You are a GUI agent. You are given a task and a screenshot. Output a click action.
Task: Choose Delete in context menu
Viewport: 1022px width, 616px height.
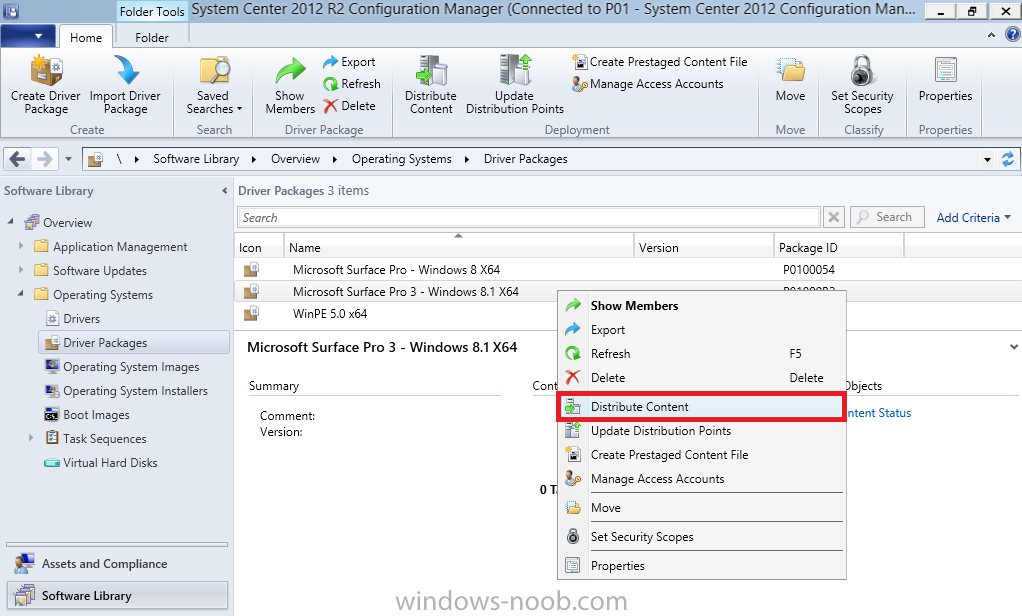(x=701, y=378)
